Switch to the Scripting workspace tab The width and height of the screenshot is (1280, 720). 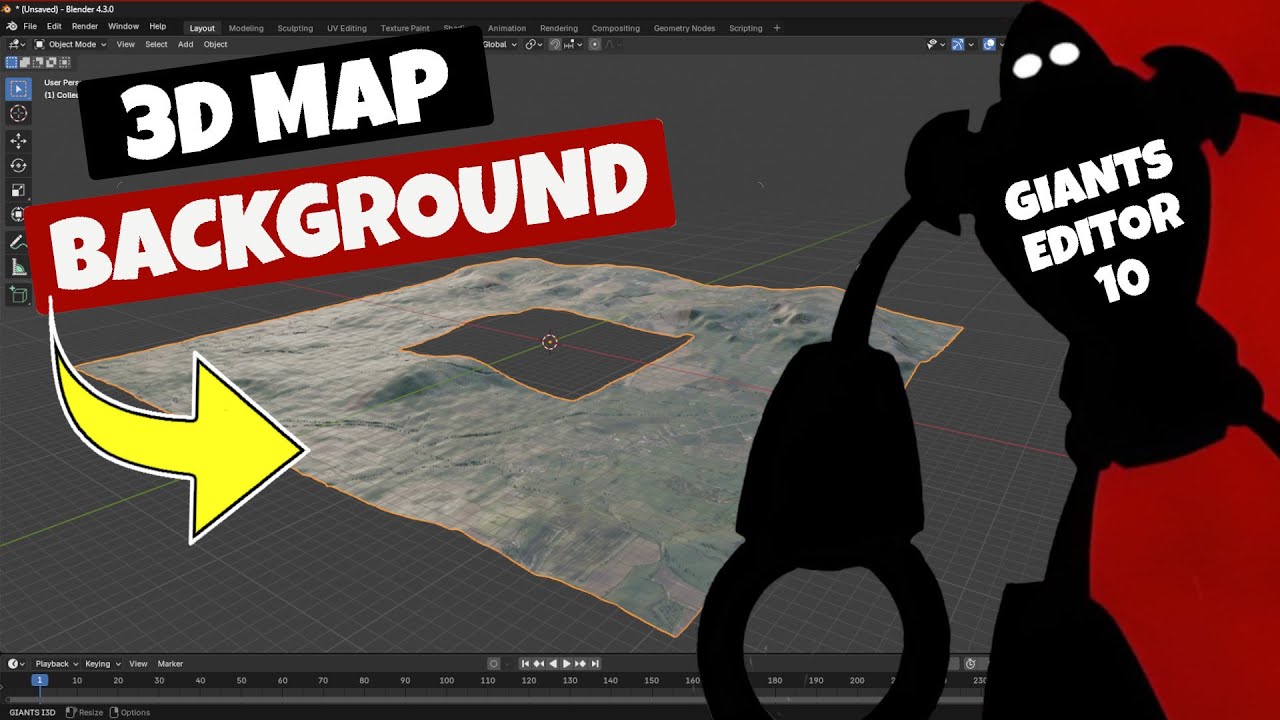[745, 28]
